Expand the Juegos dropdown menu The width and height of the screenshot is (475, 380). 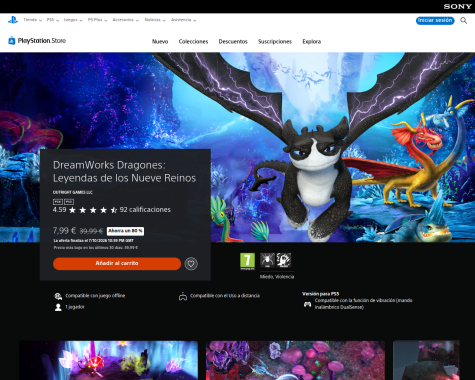click(x=73, y=20)
